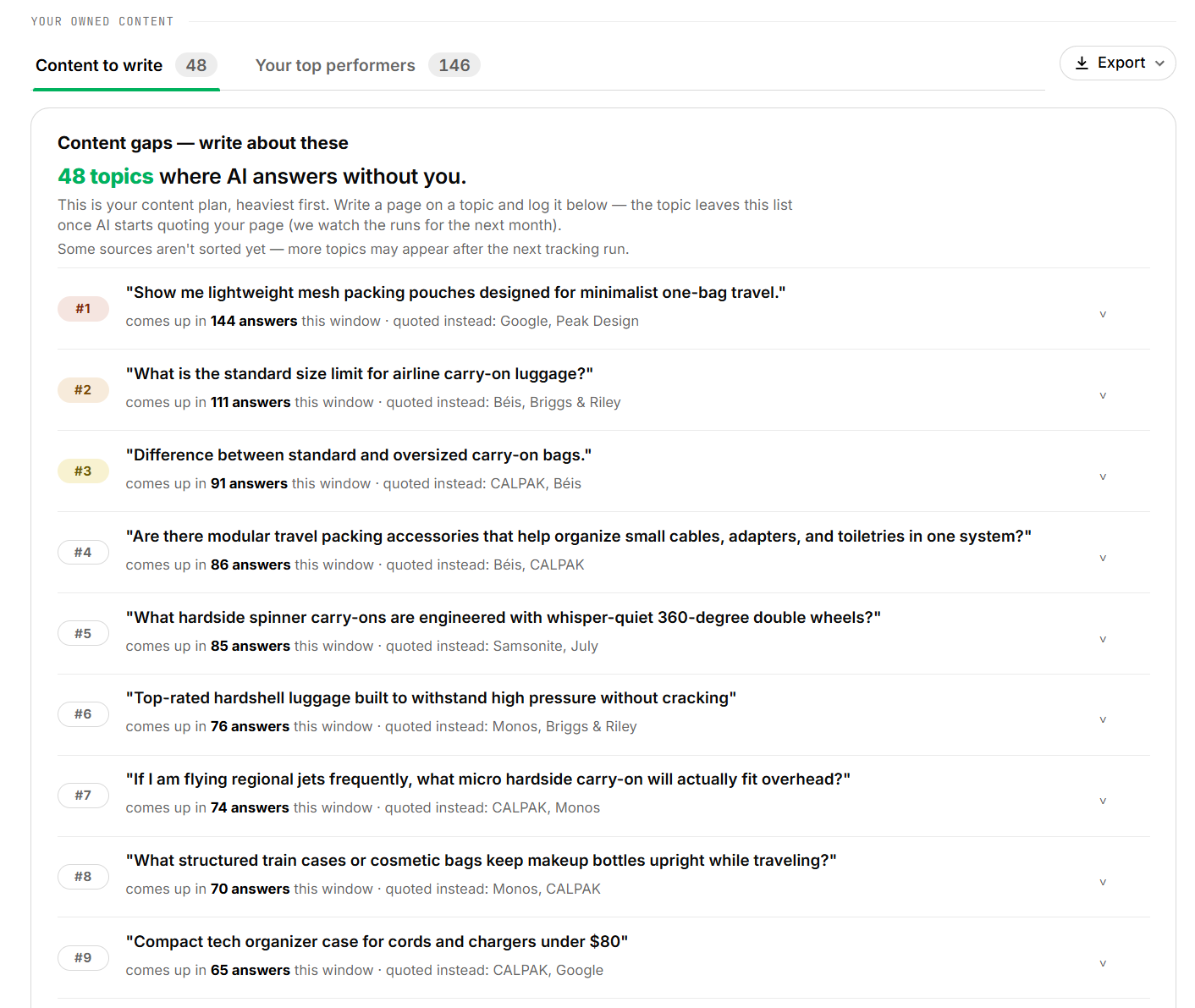
Task: Expand topic #2 airline carry-on size chevron
Action: click(1103, 395)
